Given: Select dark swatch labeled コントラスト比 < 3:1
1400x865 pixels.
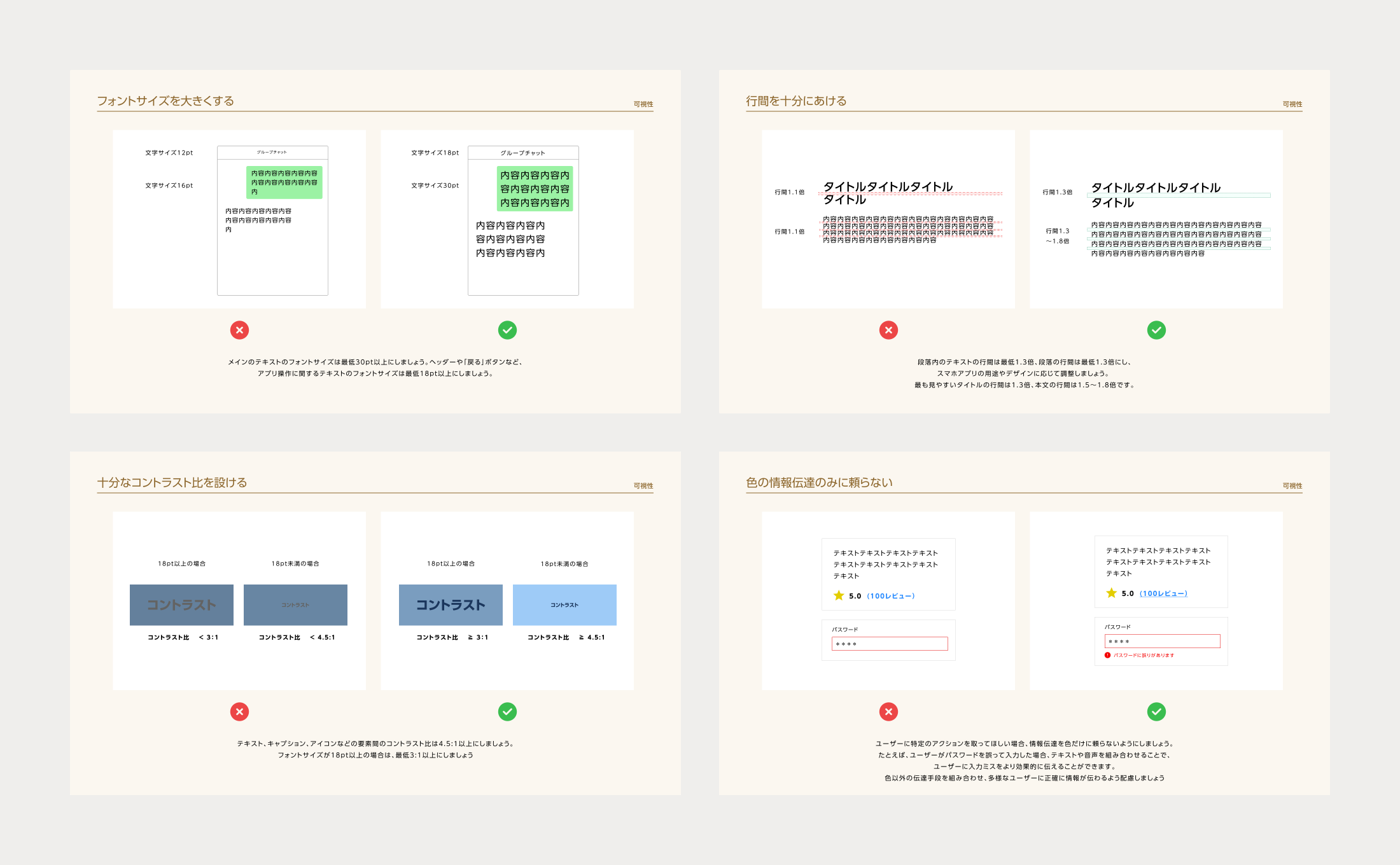Looking at the screenshot, I should pyautogui.click(x=181, y=605).
